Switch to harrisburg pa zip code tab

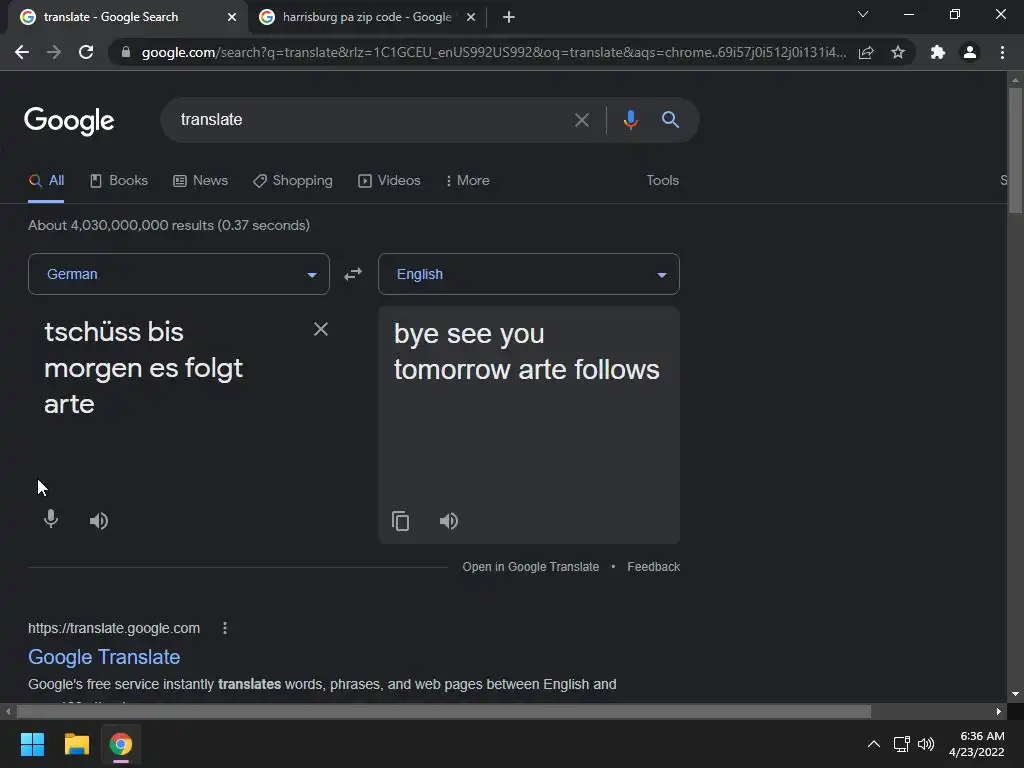[367, 17]
